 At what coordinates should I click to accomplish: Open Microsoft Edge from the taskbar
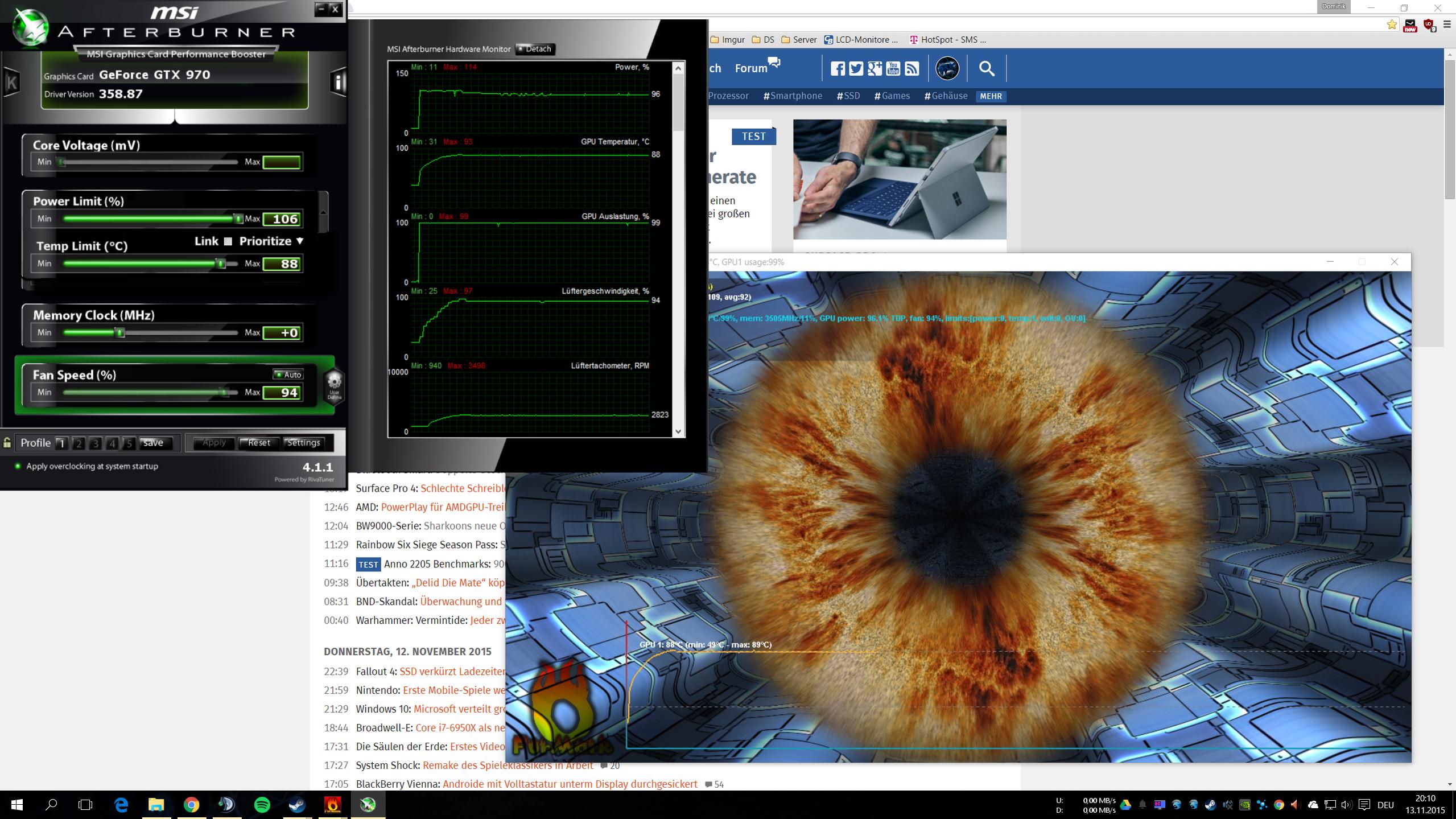point(121,805)
